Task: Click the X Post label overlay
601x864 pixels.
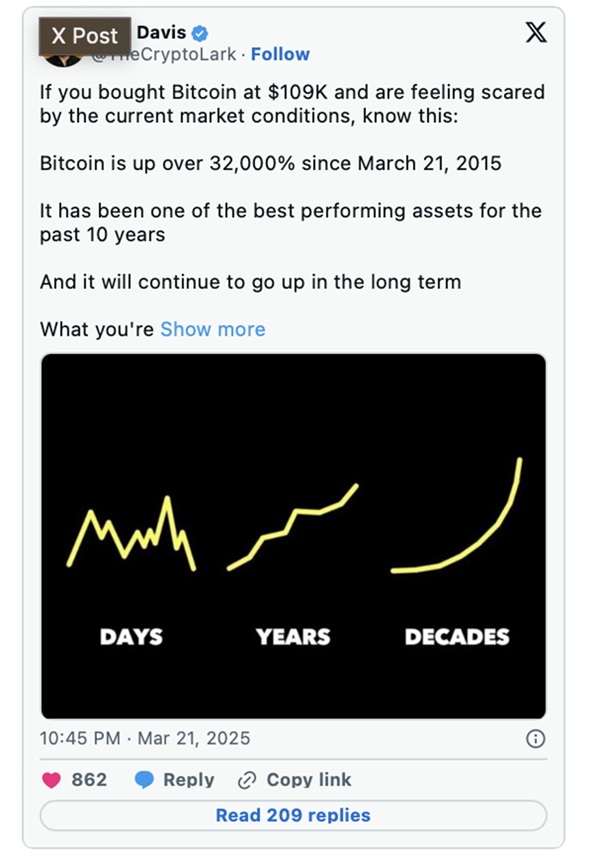Action: tap(84, 36)
